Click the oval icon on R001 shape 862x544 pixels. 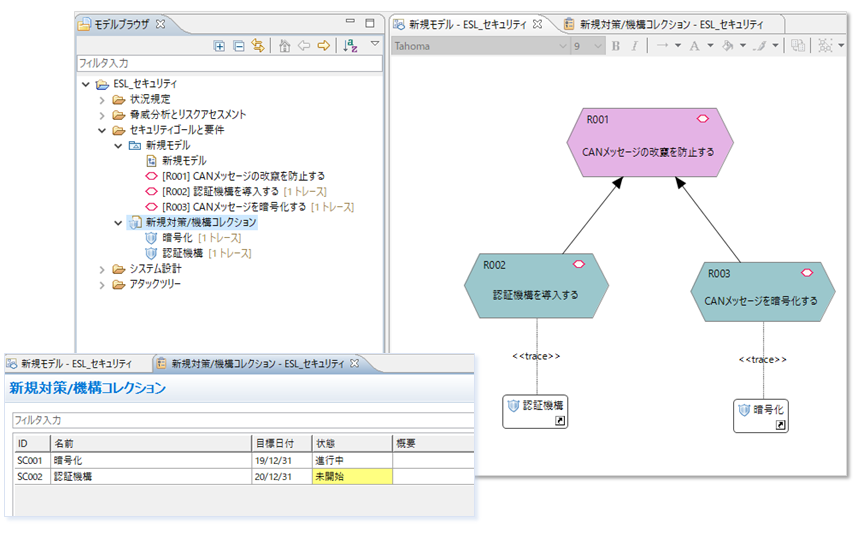(703, 119)
